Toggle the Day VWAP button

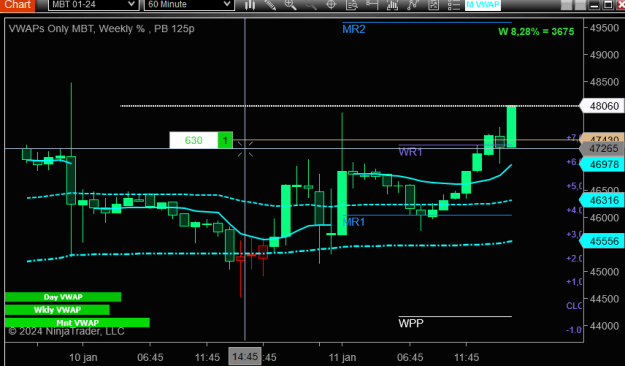(63, 297)
